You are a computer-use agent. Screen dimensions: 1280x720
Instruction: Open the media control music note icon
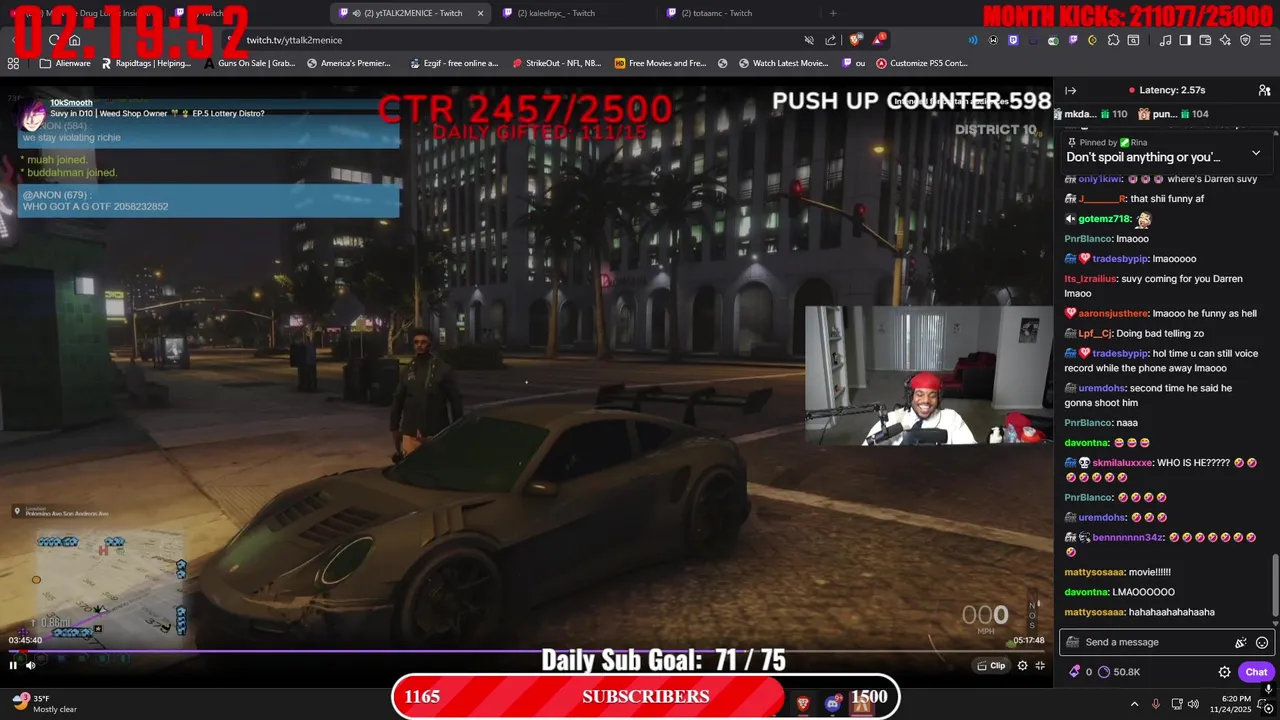[1165, 40]
